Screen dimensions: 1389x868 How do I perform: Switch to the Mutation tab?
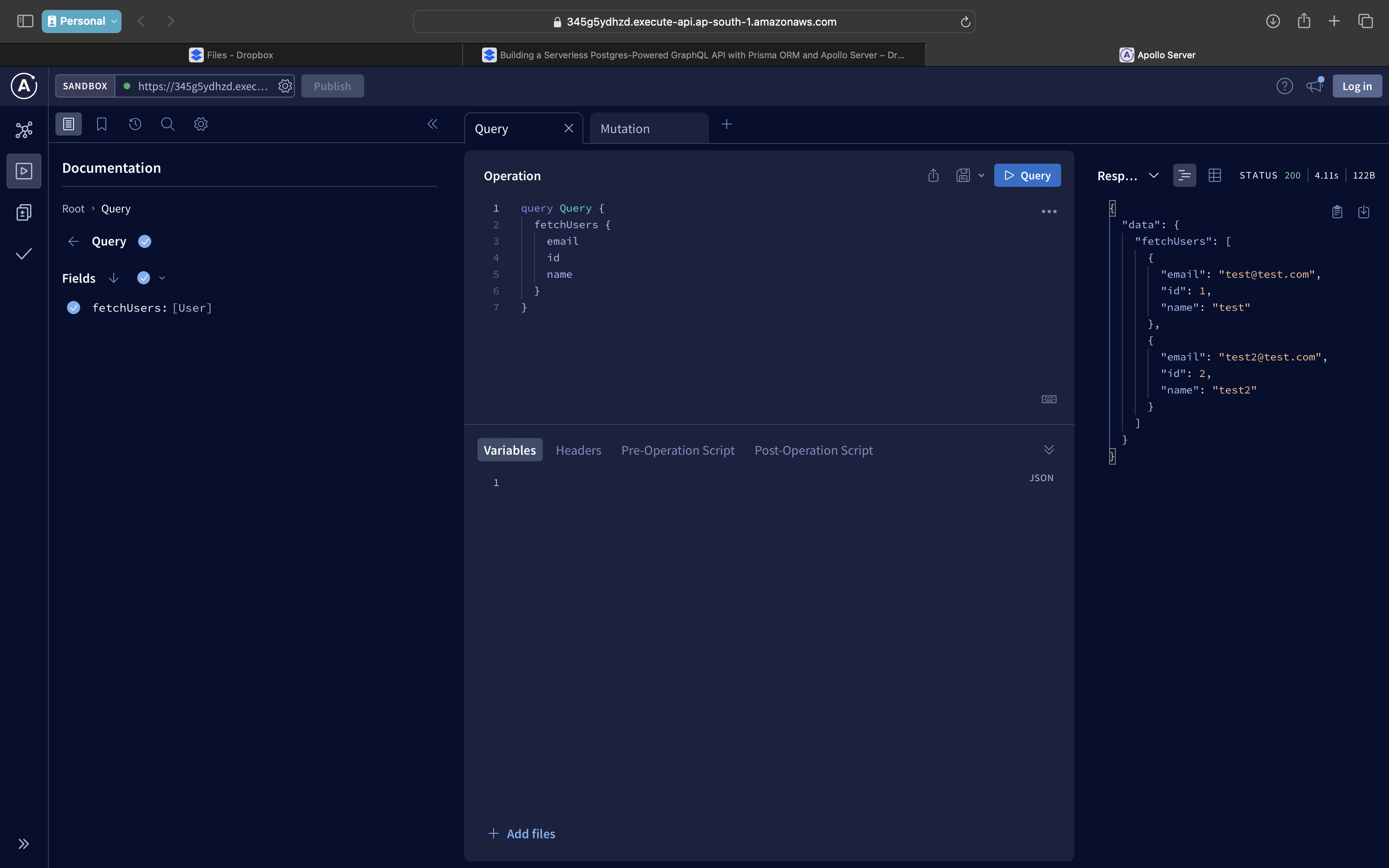[x=649, y=129]
